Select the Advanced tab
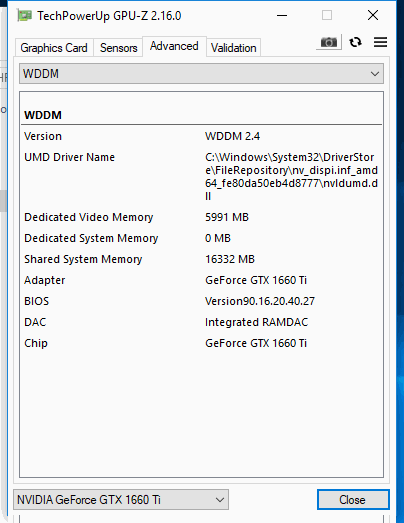The height and width of the screenshot is (523, 404). [x=174, y=46]
